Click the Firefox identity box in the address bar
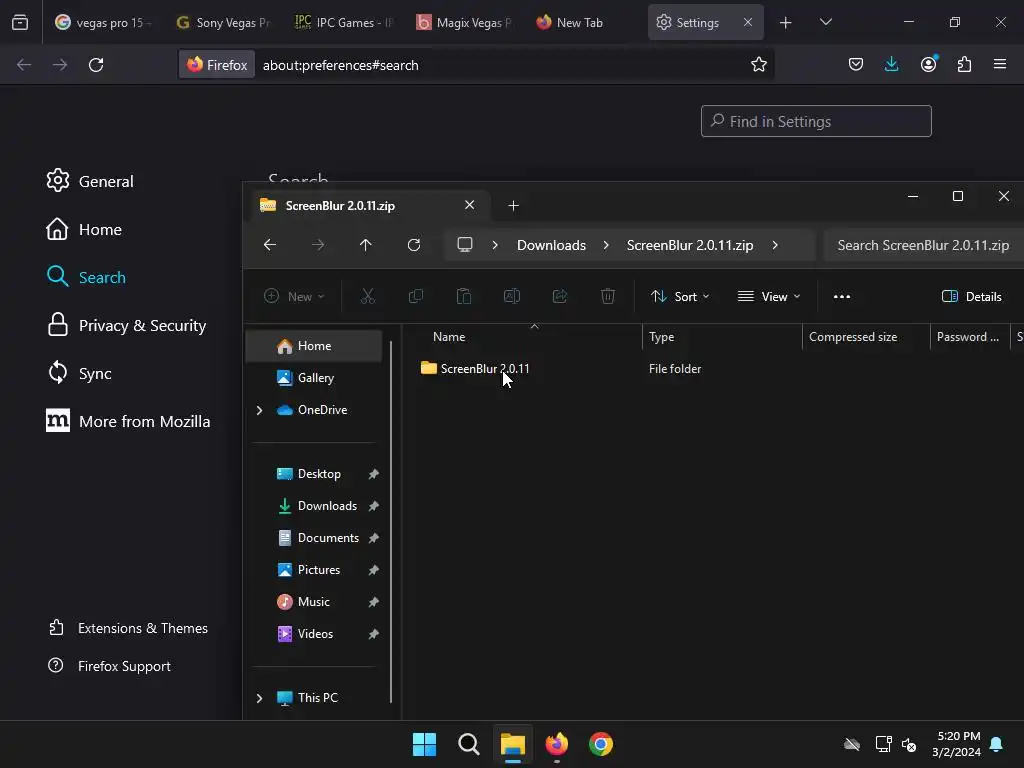The width and height of the screenshot is (1024, 768). (x=217, y=65)
